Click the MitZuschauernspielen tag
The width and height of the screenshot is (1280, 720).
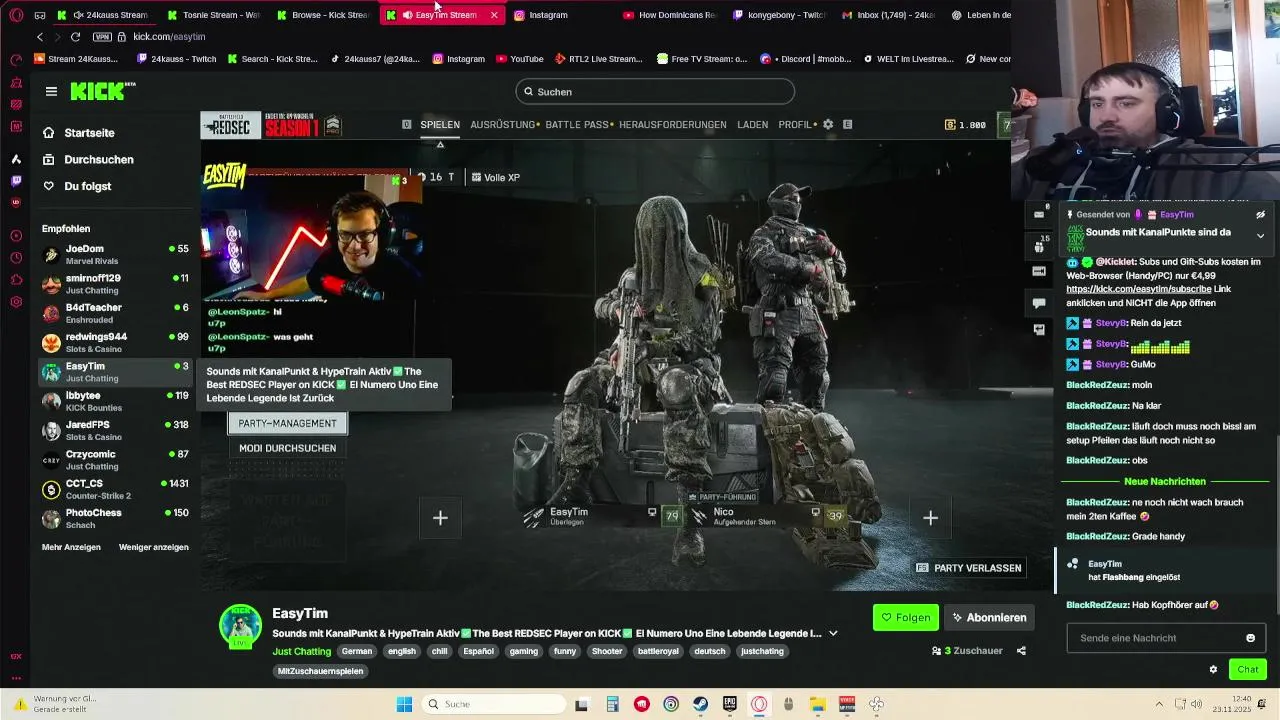[x=321, y=671]
